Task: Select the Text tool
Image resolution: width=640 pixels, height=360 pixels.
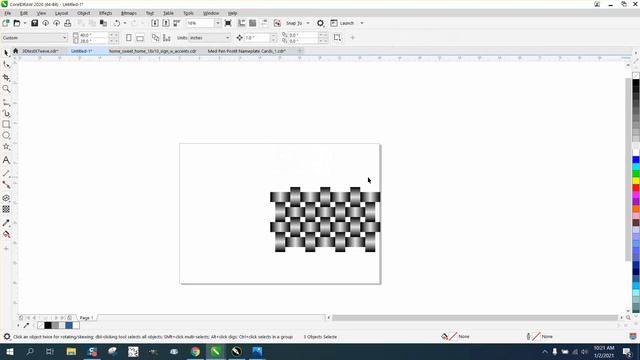Action: (x=6, y=160)
